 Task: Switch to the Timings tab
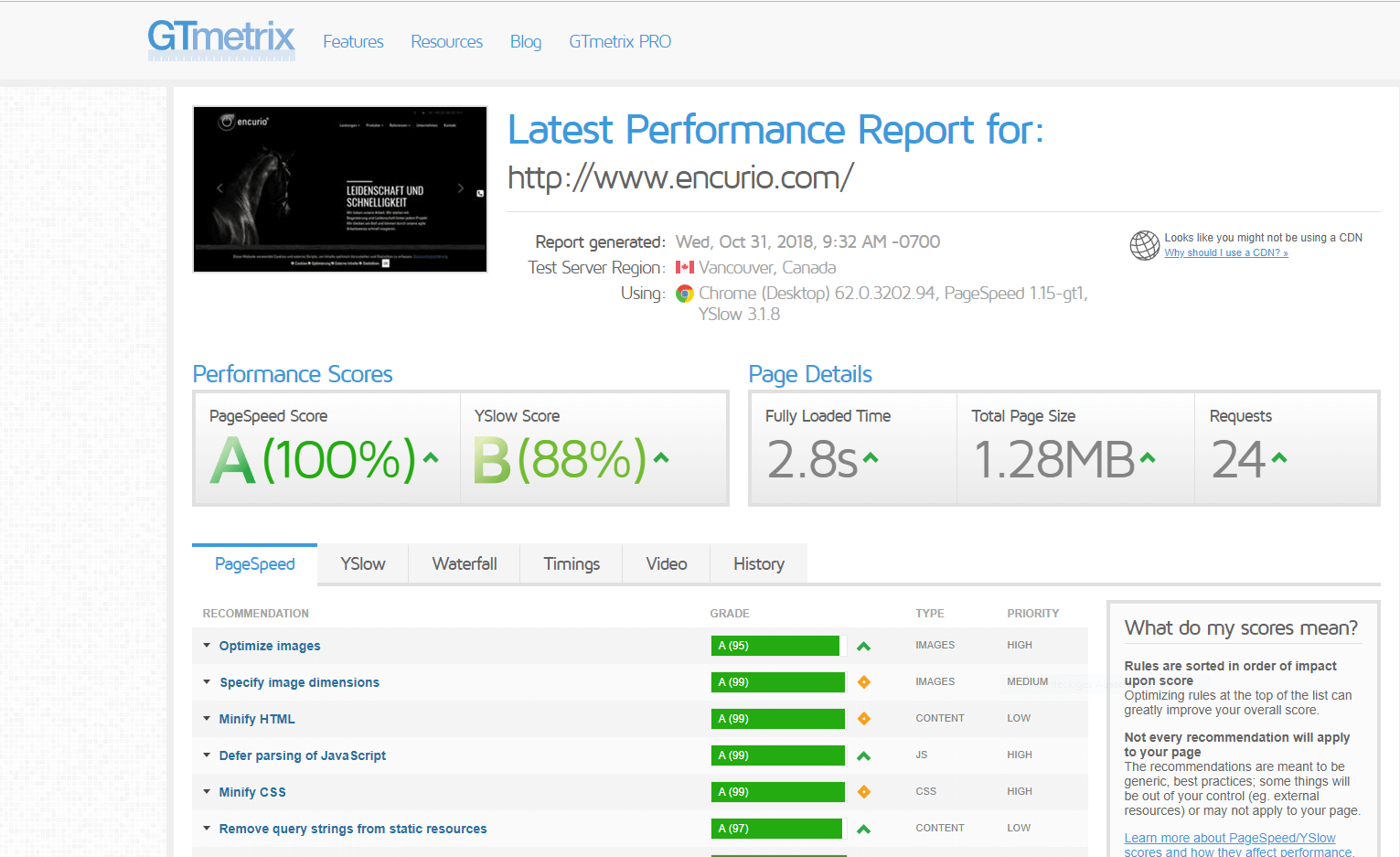tap(572, 564)
